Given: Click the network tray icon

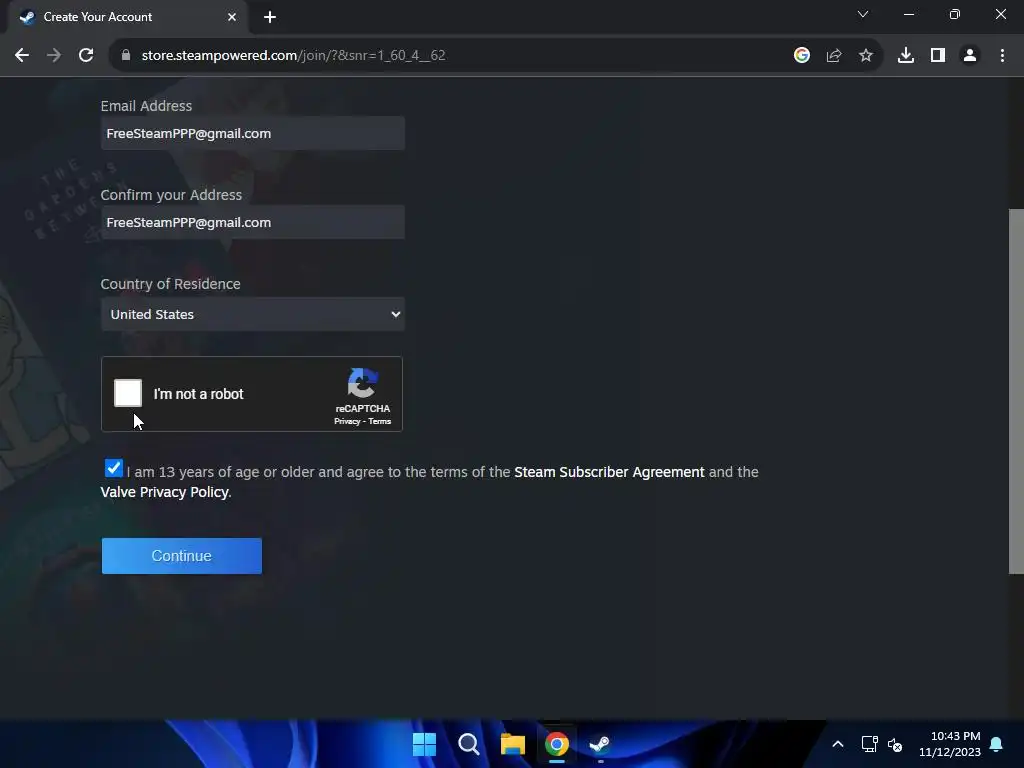Looking at the screenshot, I should click(869, 744).
